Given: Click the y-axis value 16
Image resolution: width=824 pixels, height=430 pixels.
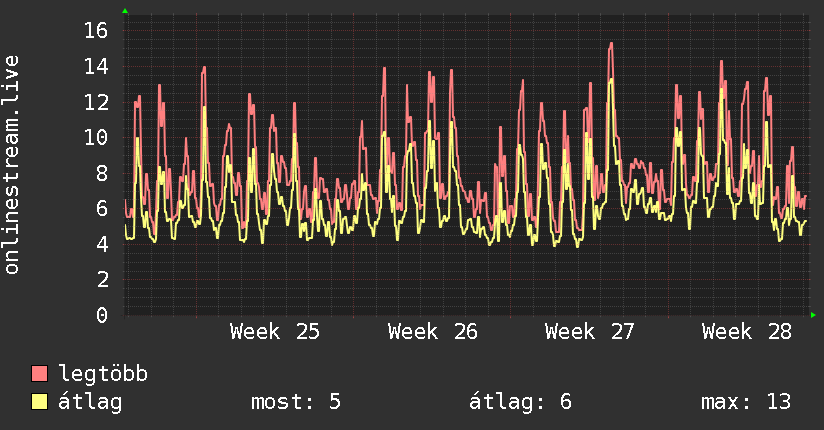Looking at the screenshot, I should coord(96,30).
